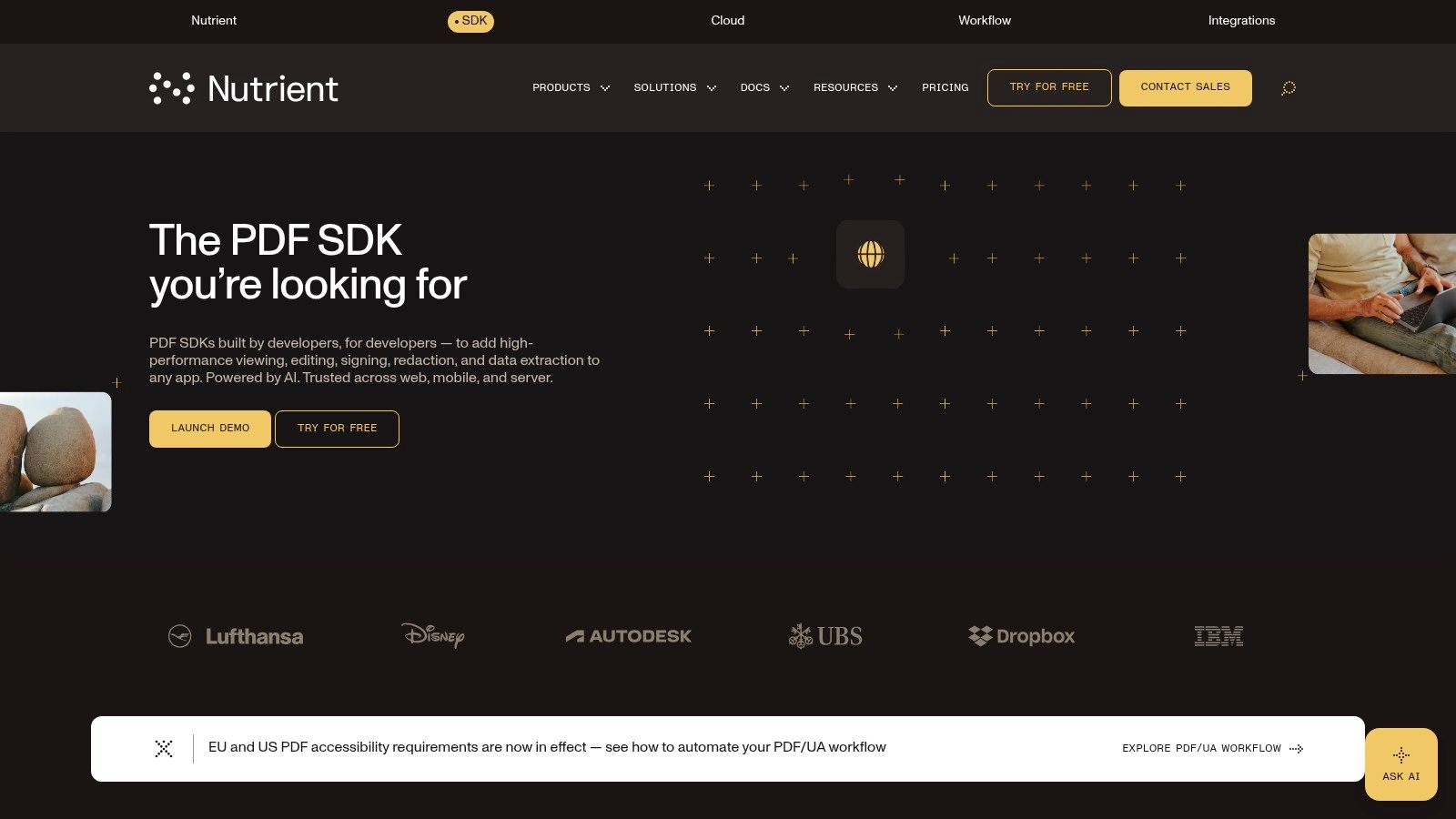The image size is (1456, 819).
Task: Open the search magnifier icon
Action: [x=1288, y=88]
